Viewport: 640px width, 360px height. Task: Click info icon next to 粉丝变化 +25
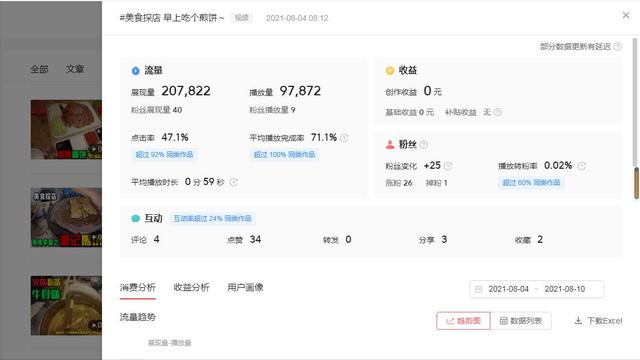[x=448, y=166]
